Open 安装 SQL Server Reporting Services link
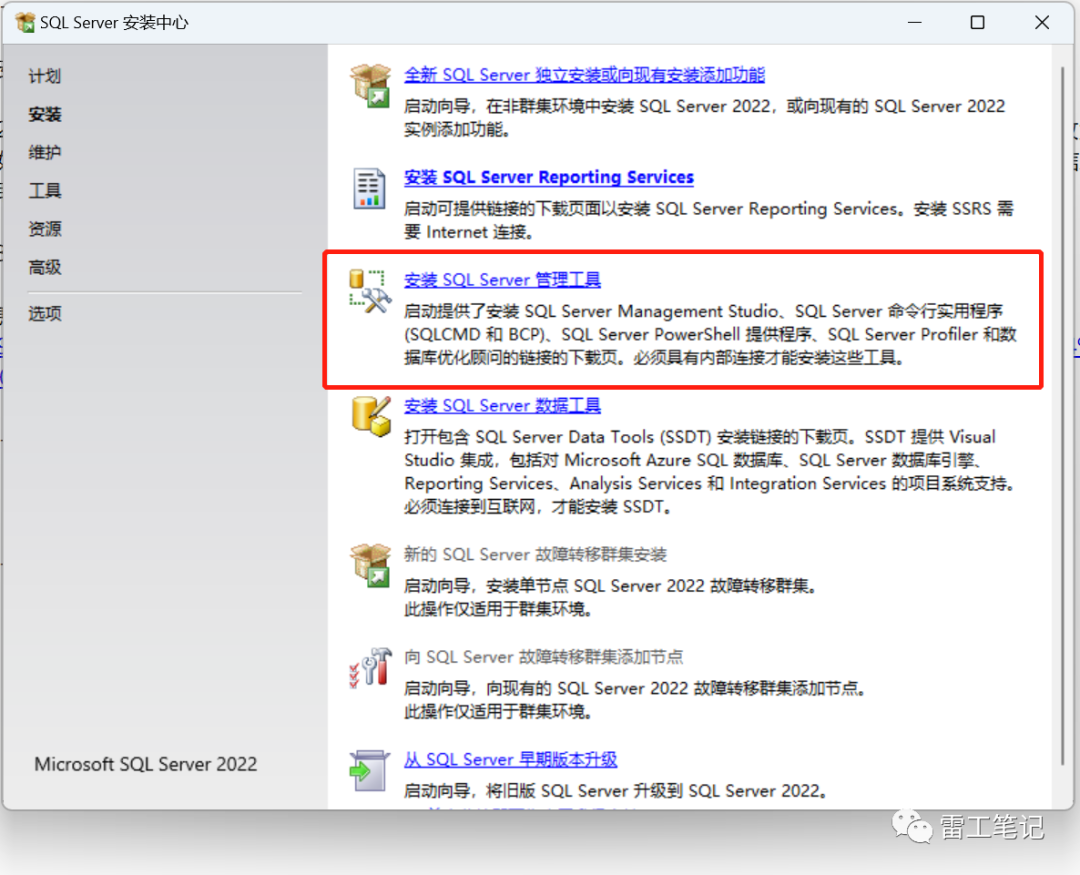Image resolution: width=1080 pixels, height=875 pixels. click(548, 177)
